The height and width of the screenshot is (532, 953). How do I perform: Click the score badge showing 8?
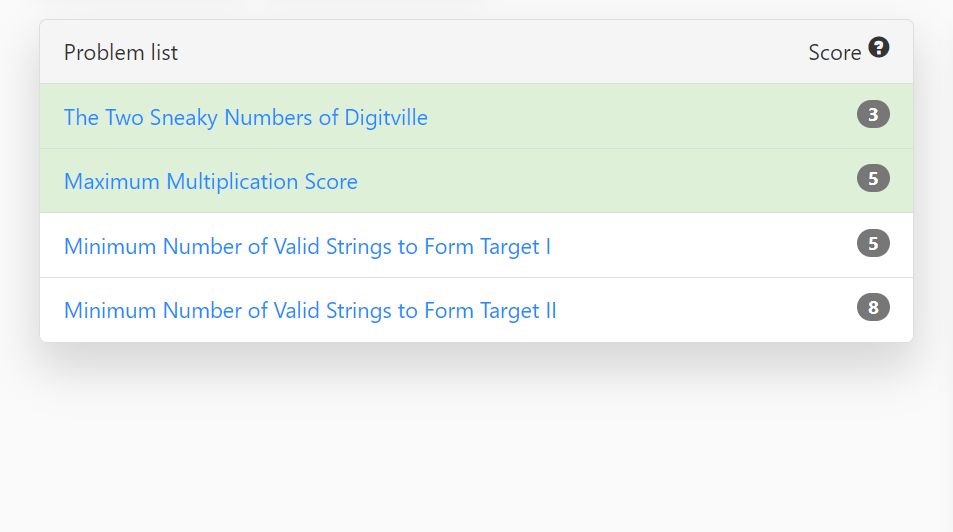873,307
